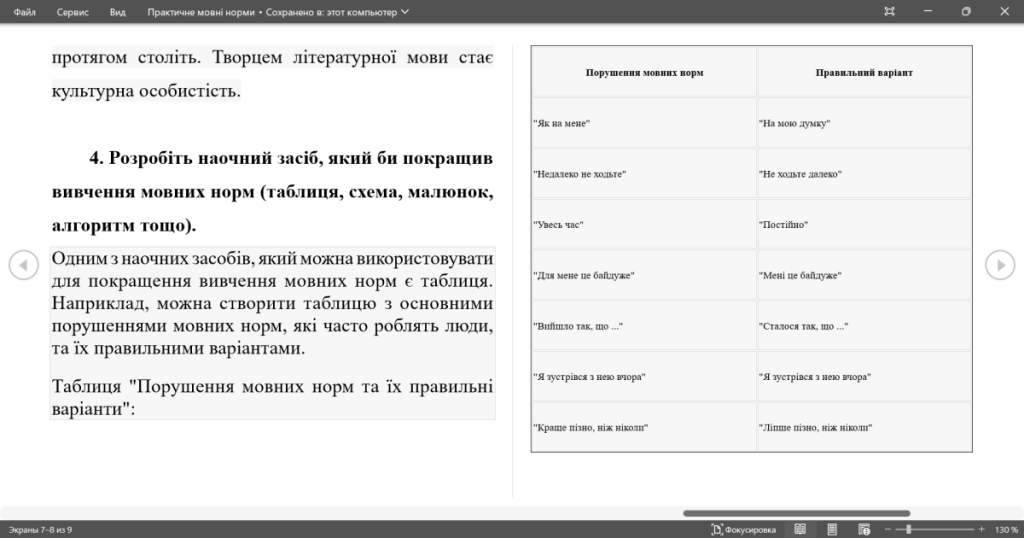Click the cell "Вийшло так, що ..."
The height and width of the screenshot is (538, 1024).
coord(644,326)
